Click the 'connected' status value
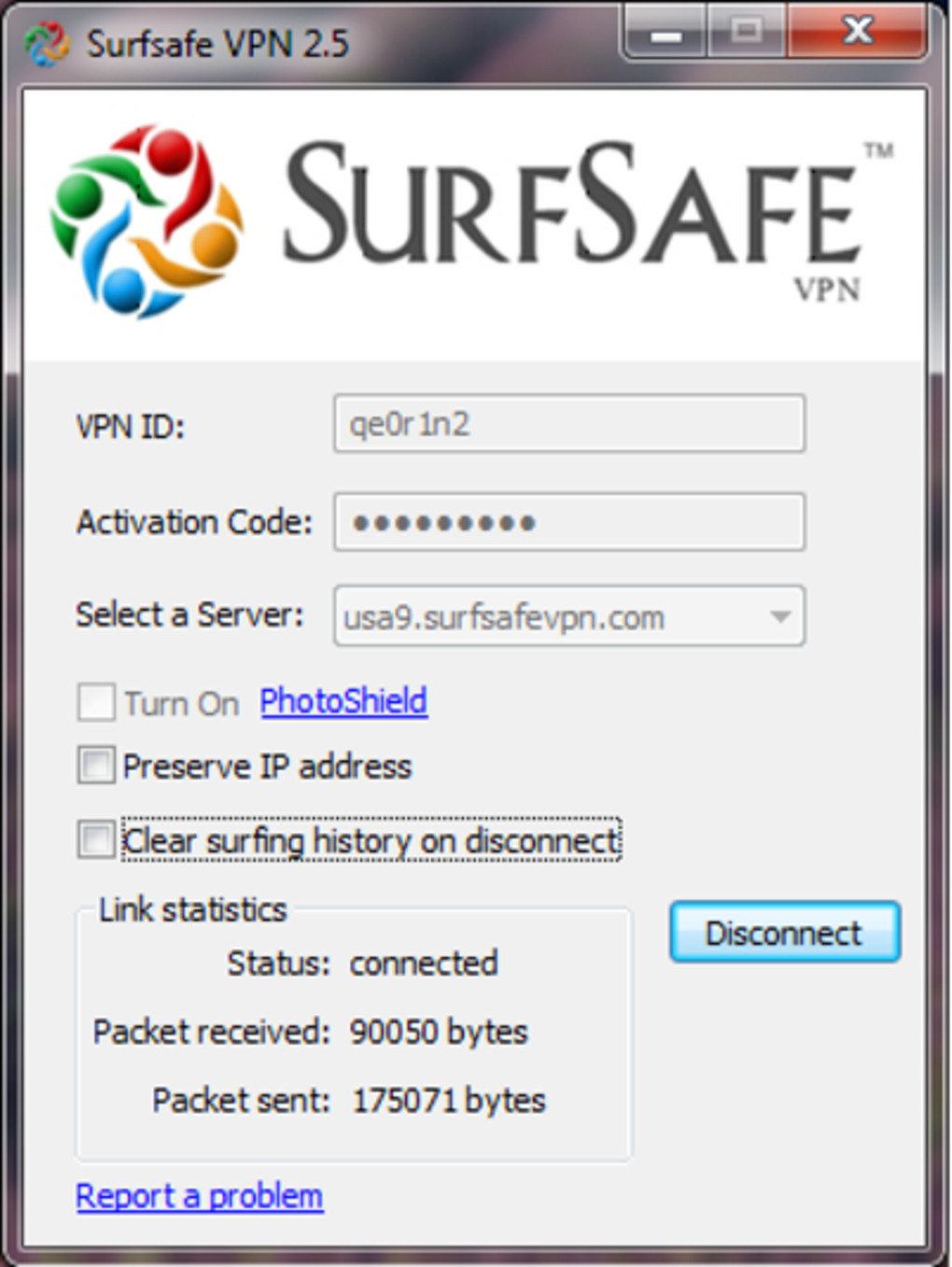This screenshot has height=1267, width=952. click(x=424, y=963)
